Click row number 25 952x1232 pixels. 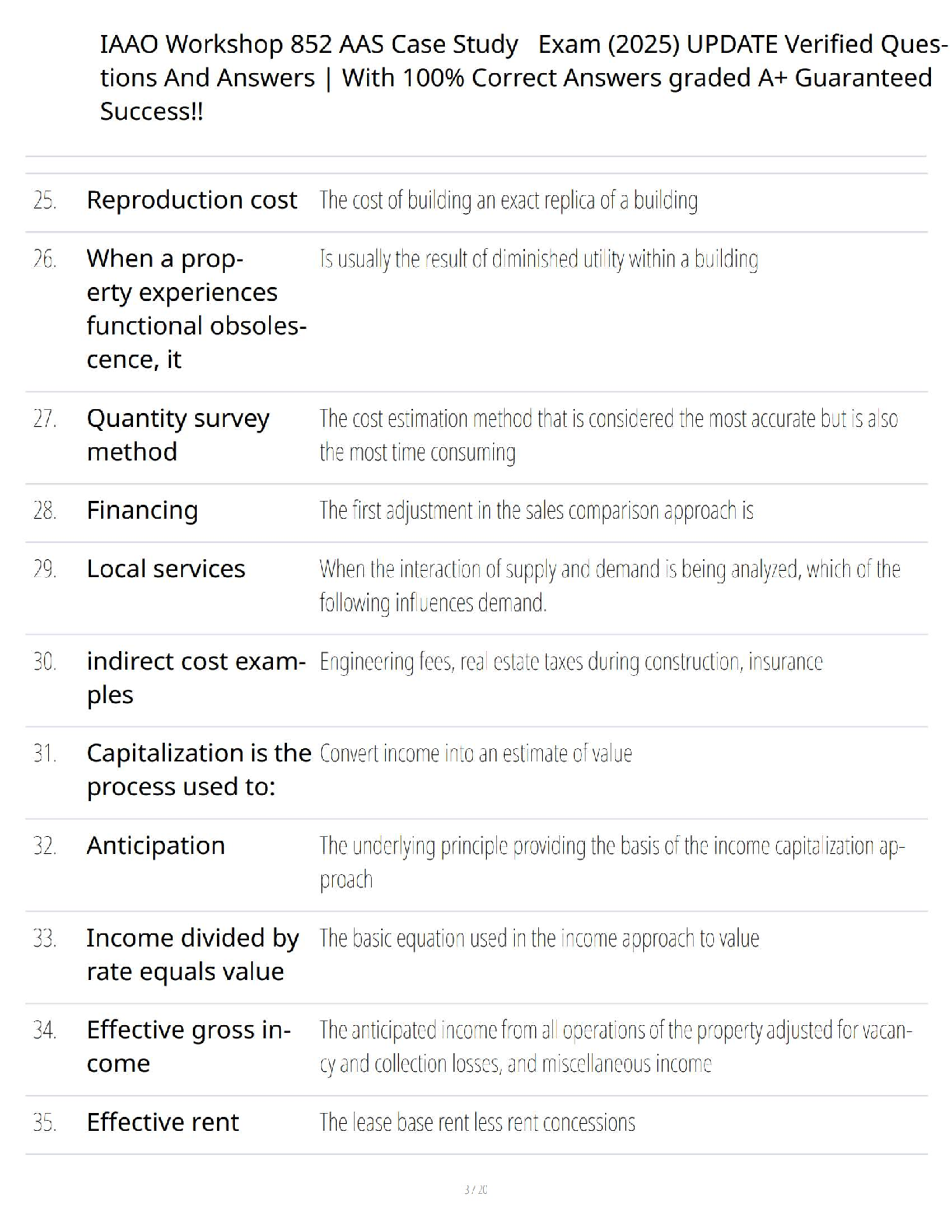pos(44,201)
